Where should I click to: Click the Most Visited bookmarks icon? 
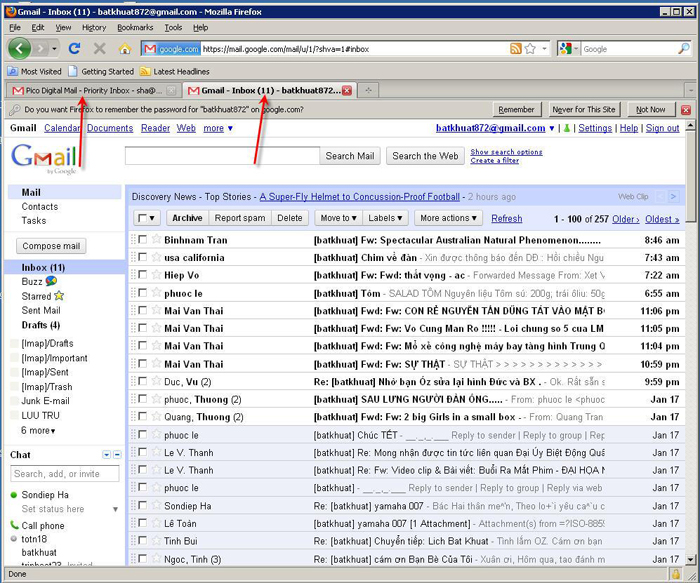[13, 71]
